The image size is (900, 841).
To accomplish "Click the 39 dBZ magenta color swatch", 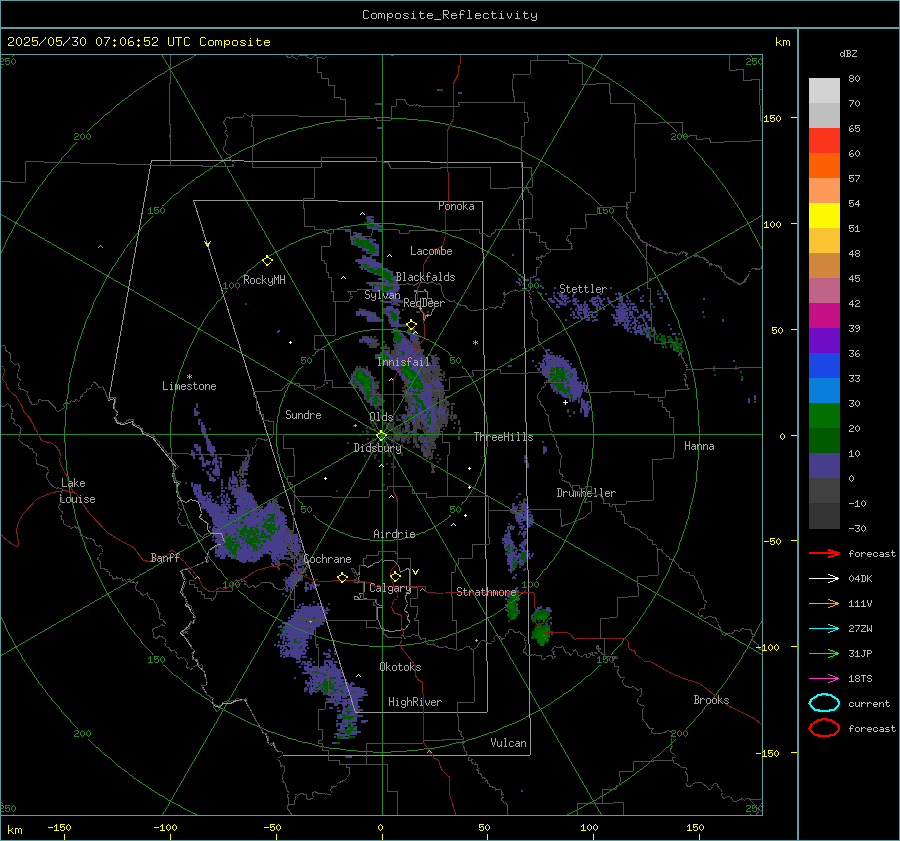I will click(x=824, y=315).
